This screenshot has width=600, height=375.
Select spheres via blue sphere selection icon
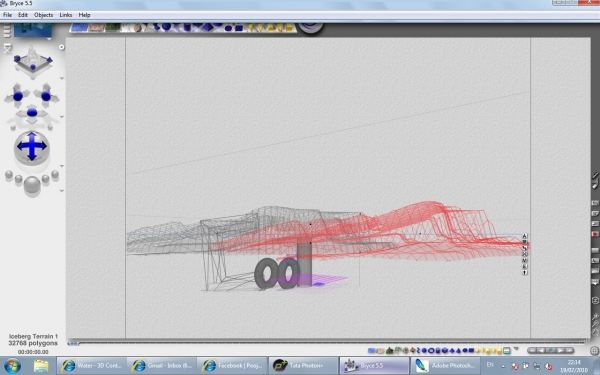(x=424, y=351)
